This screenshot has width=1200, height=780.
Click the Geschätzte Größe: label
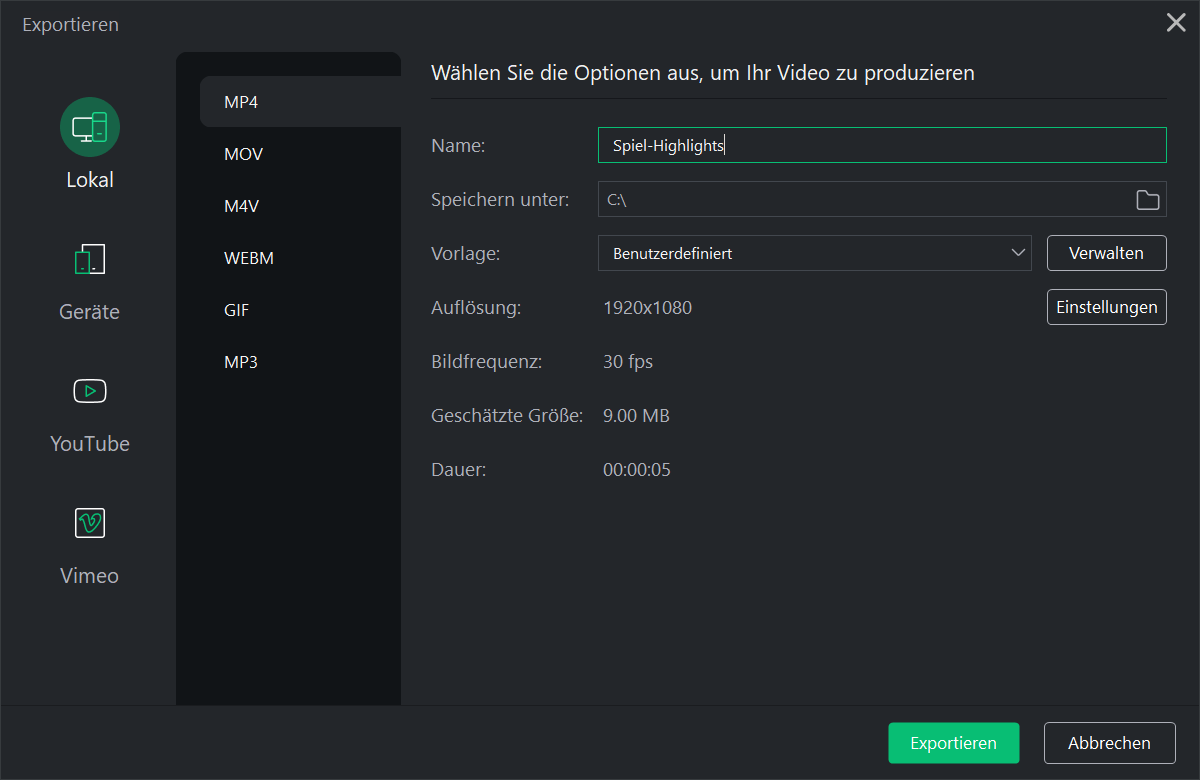pos(507,416)
